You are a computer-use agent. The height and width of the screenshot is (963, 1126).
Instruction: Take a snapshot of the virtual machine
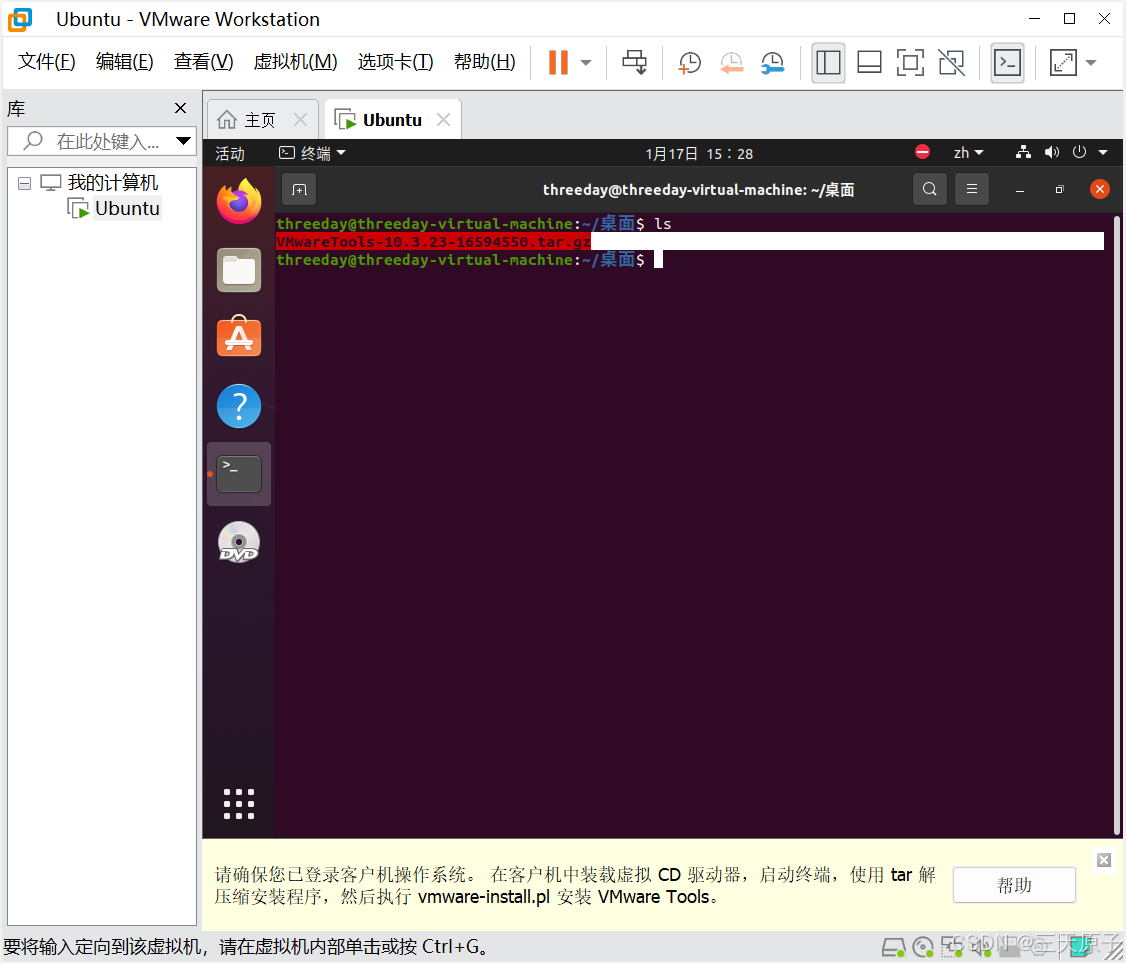(689, 62)
